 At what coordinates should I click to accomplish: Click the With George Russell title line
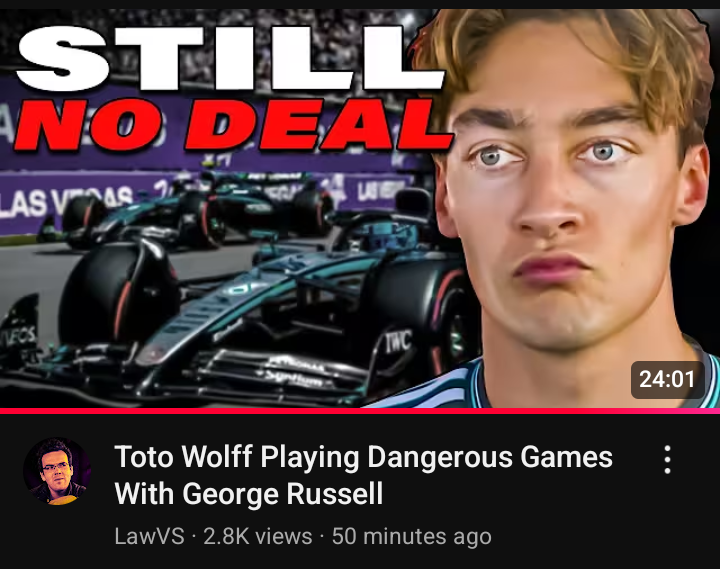pyautogui.click(x=248, y=494)
